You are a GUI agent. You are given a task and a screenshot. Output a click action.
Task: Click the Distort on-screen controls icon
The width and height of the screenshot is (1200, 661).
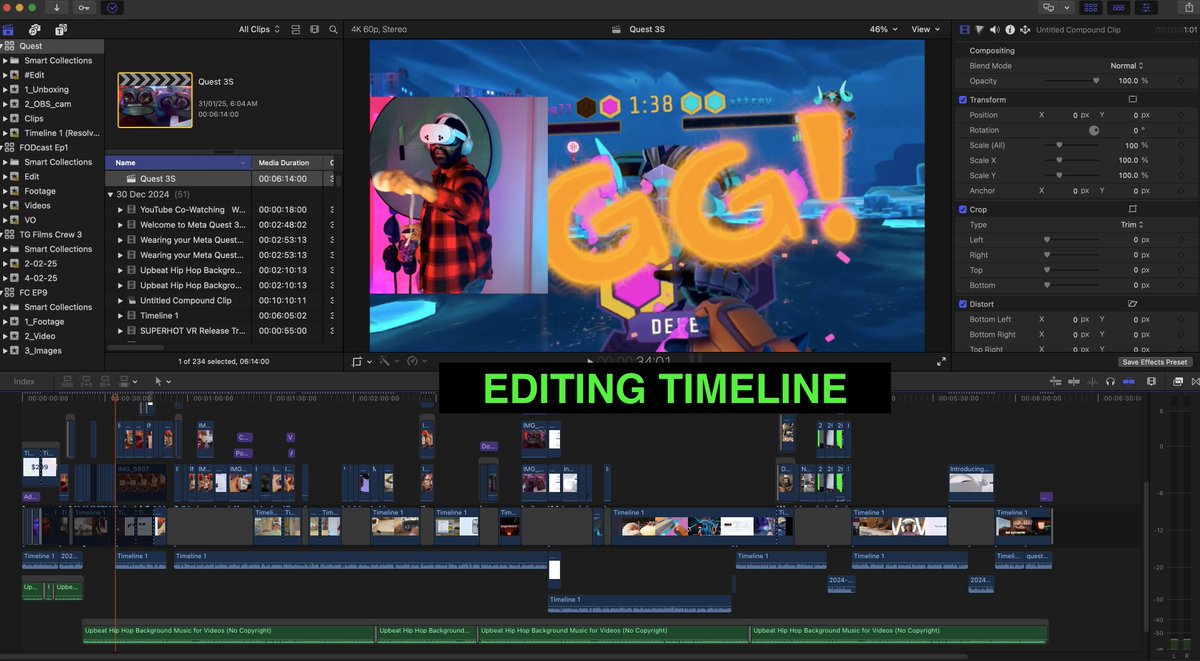coord(1132,303)
